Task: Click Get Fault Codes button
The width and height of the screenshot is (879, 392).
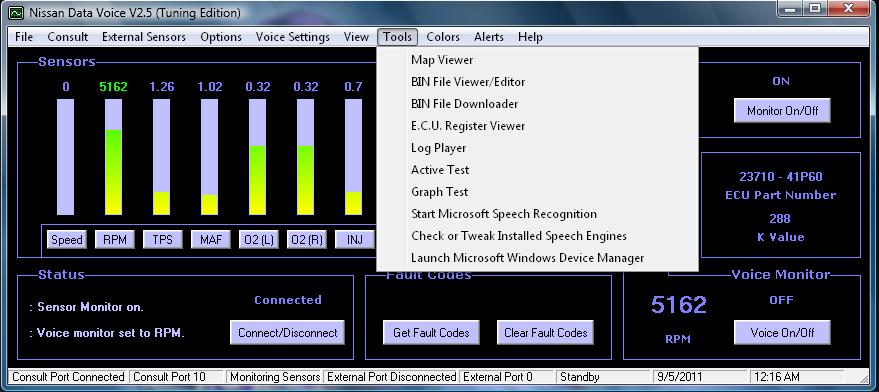Action: pos(431,333)
